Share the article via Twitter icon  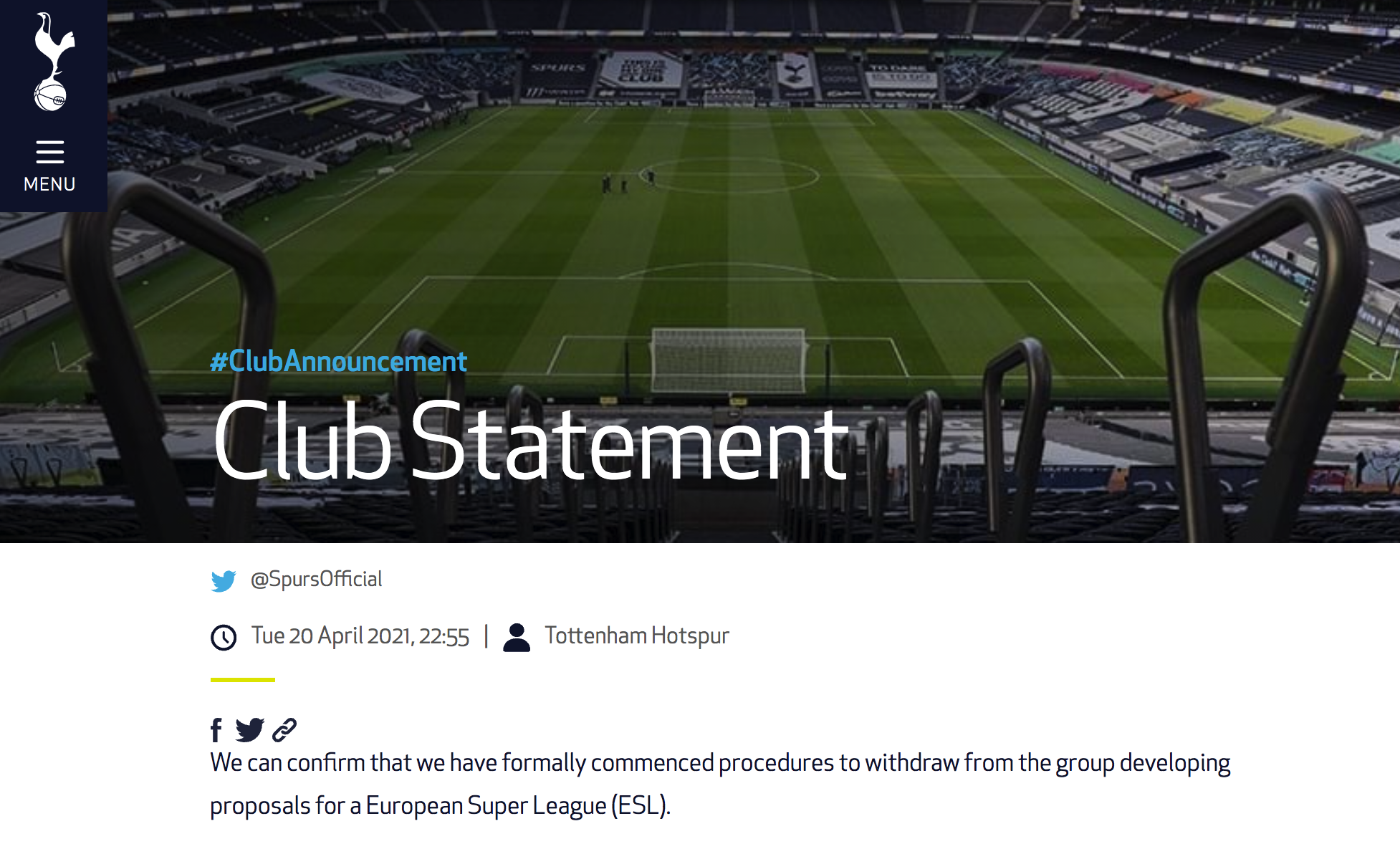coord(249,730)
